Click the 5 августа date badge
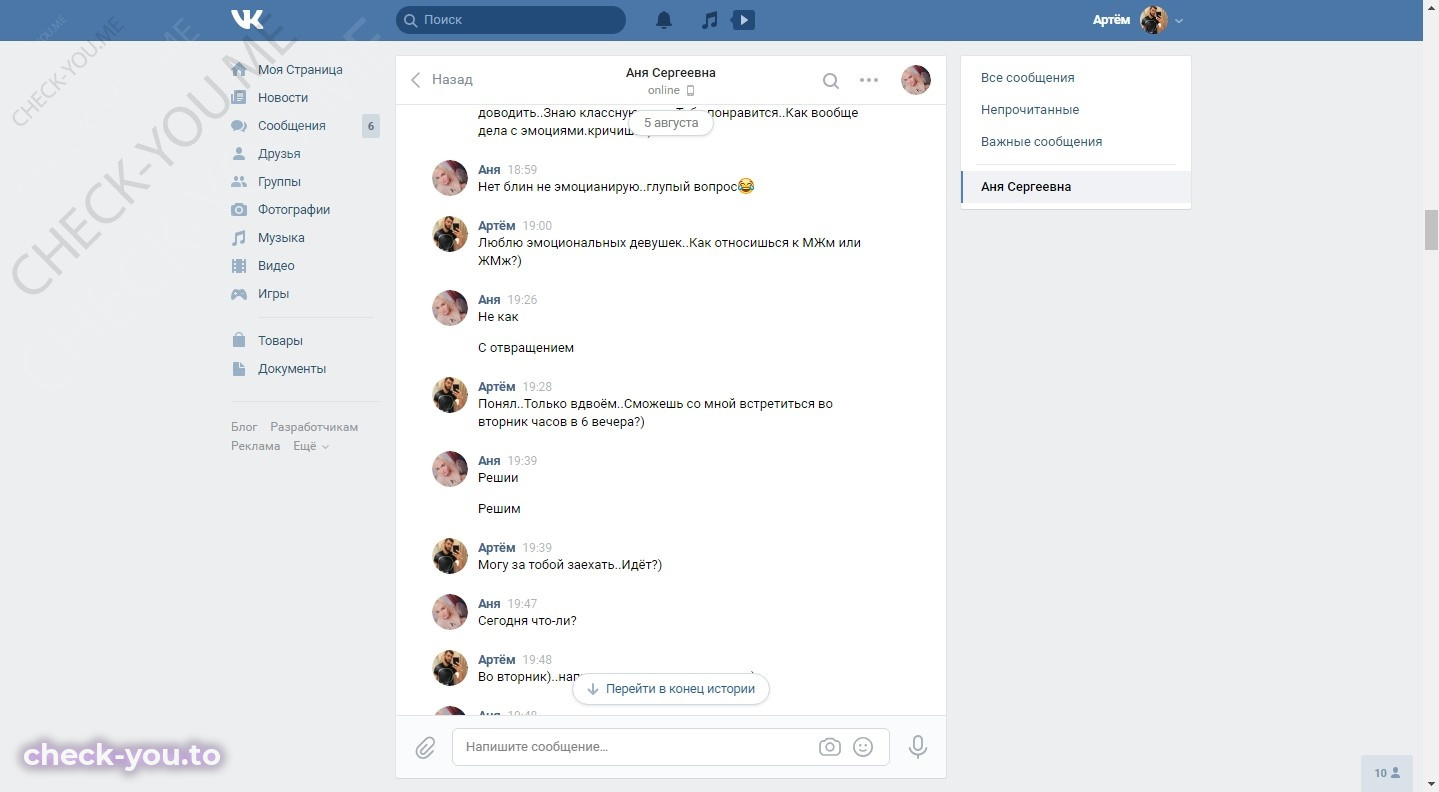Viewport: 1439px width, 792px height. [671, 123]
